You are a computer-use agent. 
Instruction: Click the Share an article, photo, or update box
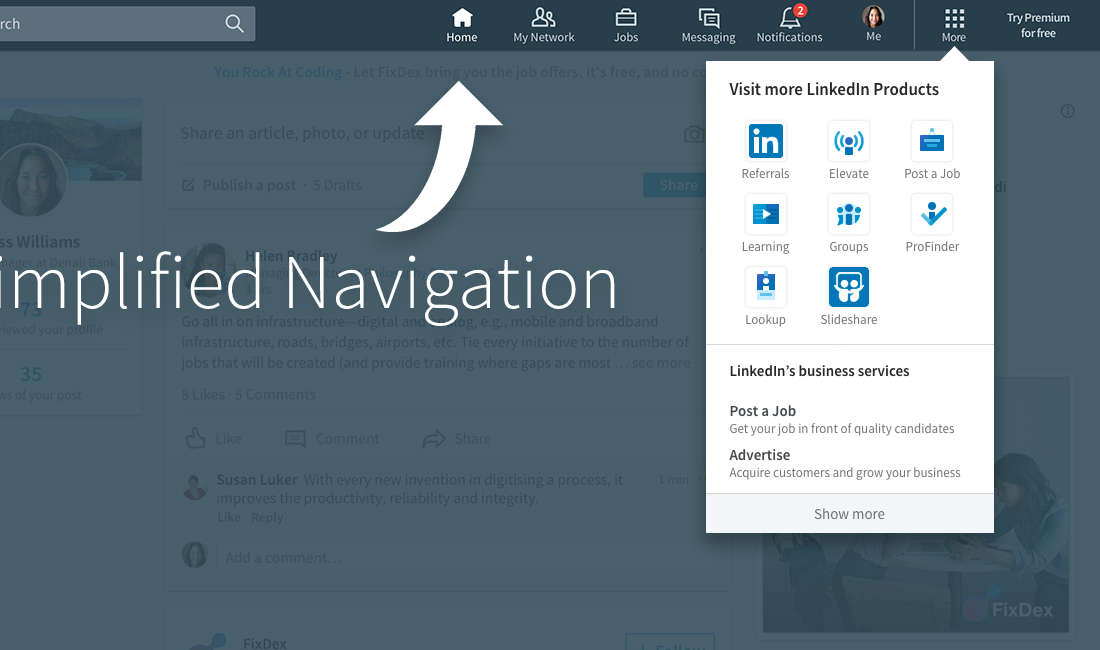click(302, 133)
